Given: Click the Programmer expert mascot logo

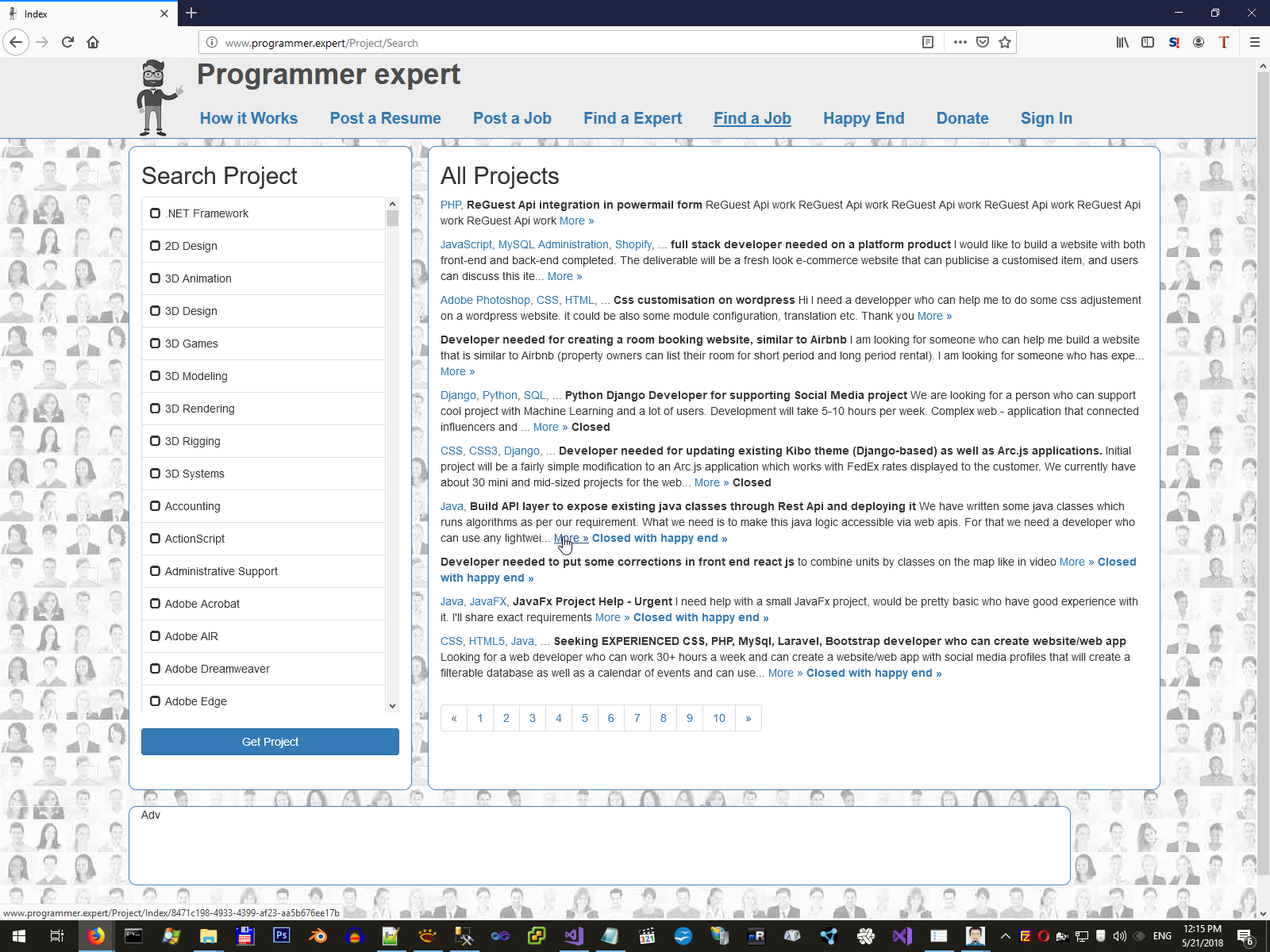Looking at the screenshot, I should [159, 97].
